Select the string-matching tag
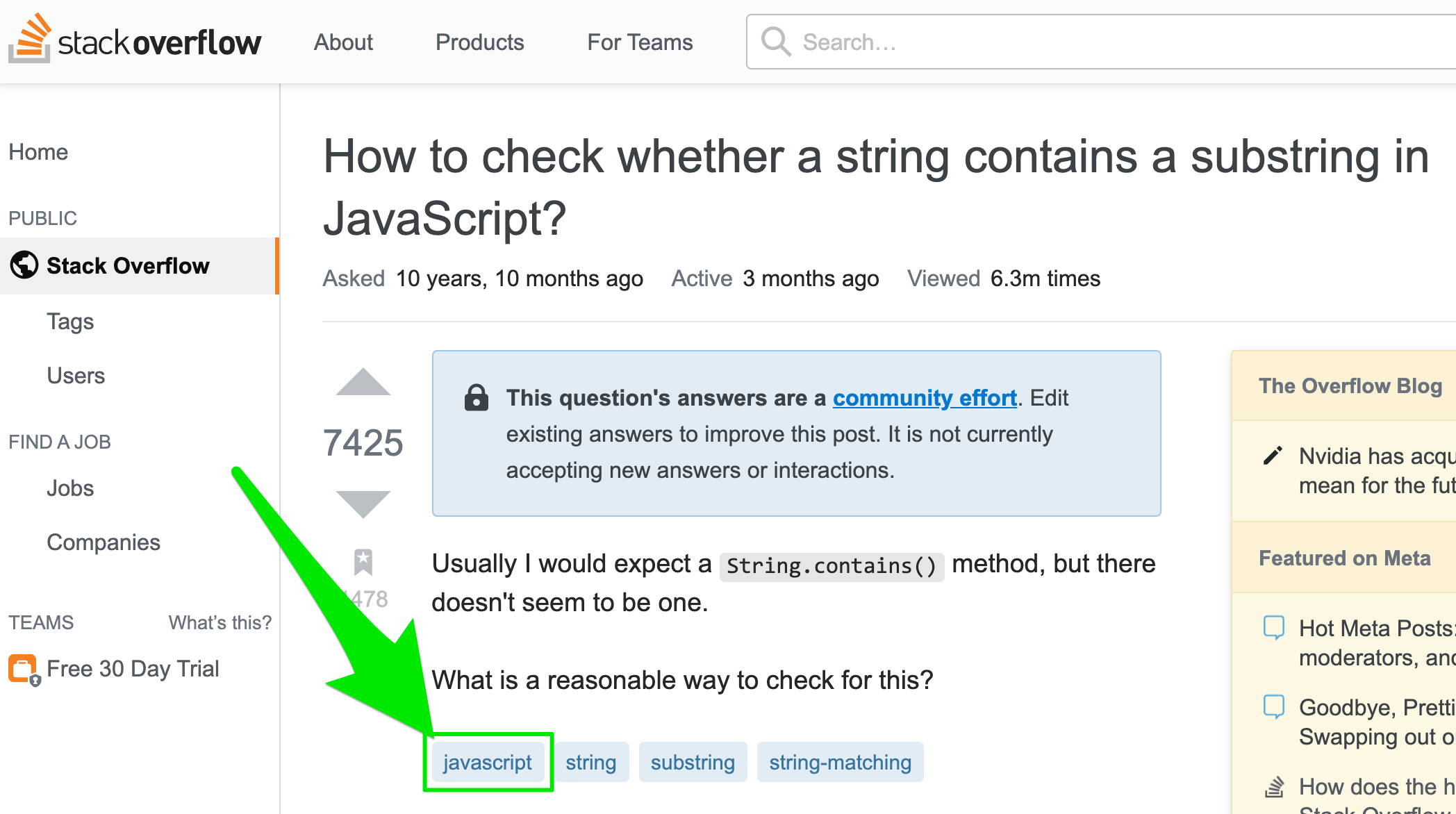This screenshot has width=1456, height=814. pyautogui.click(x=840, y=762)
